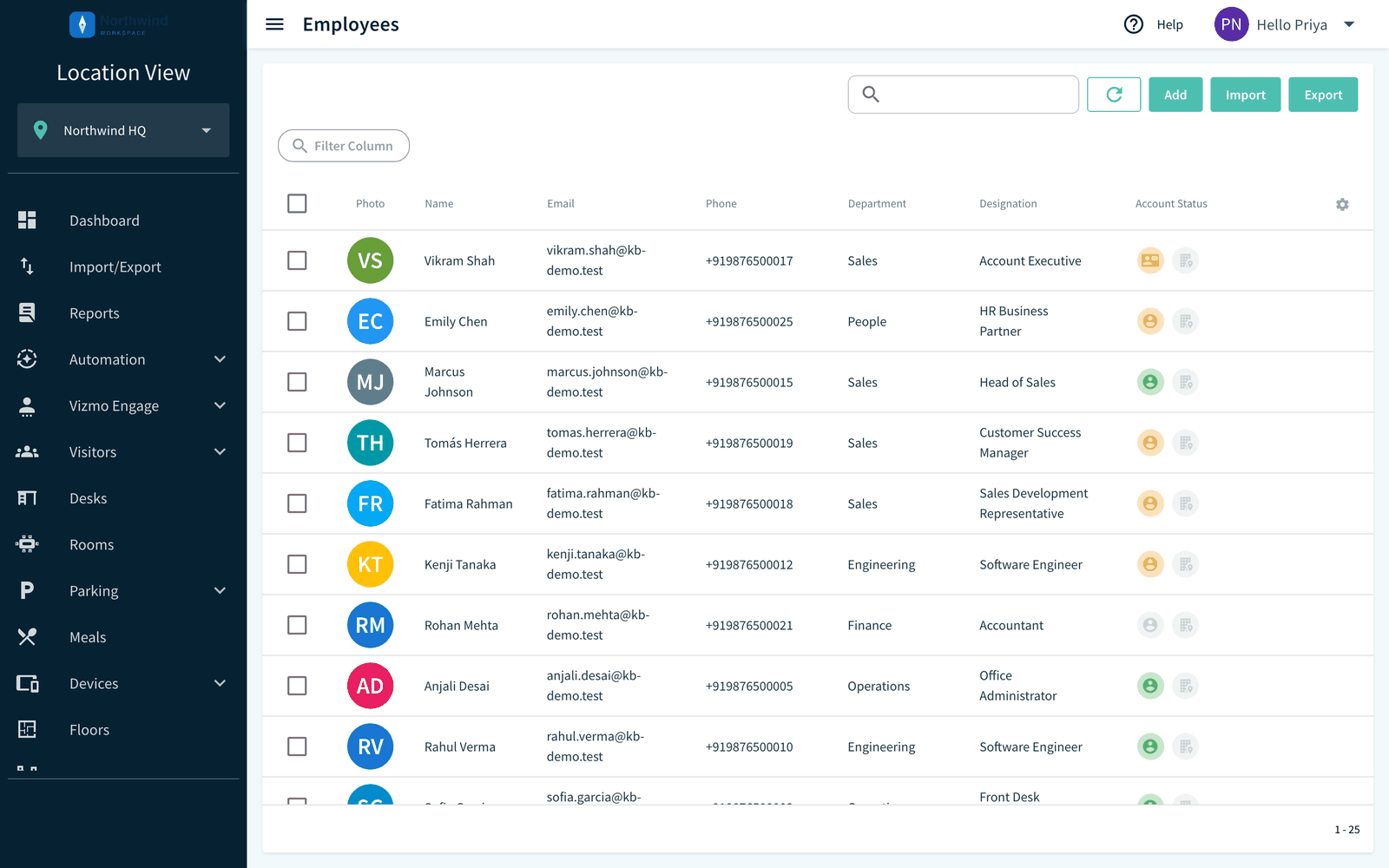Check the box for Rahul Verma
Viewport: 1389px width, 868px height.
[x=297, y=746]
